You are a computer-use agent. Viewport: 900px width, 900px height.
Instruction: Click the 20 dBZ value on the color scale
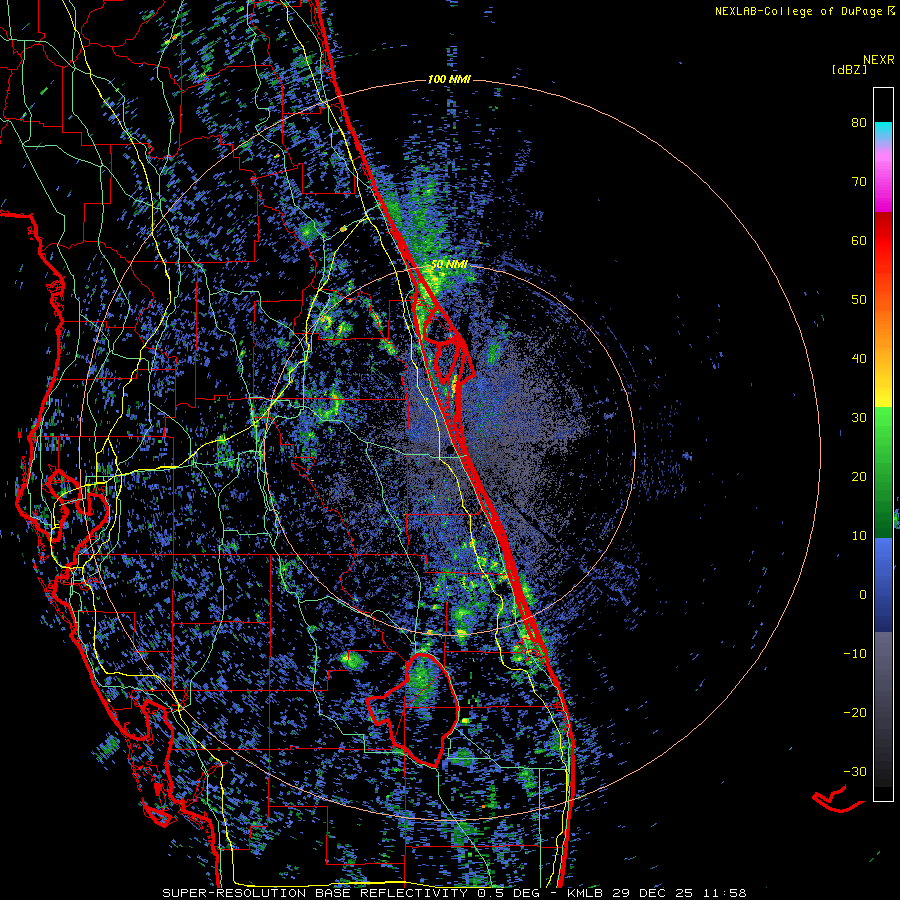click(x=859, y=476)
